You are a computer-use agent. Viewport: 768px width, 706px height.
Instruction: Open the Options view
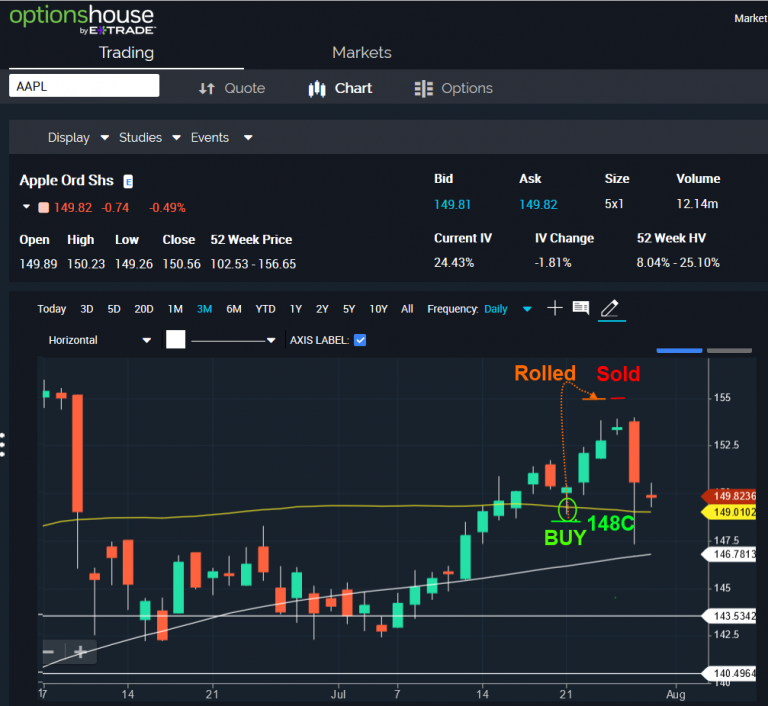click(467, 88)
